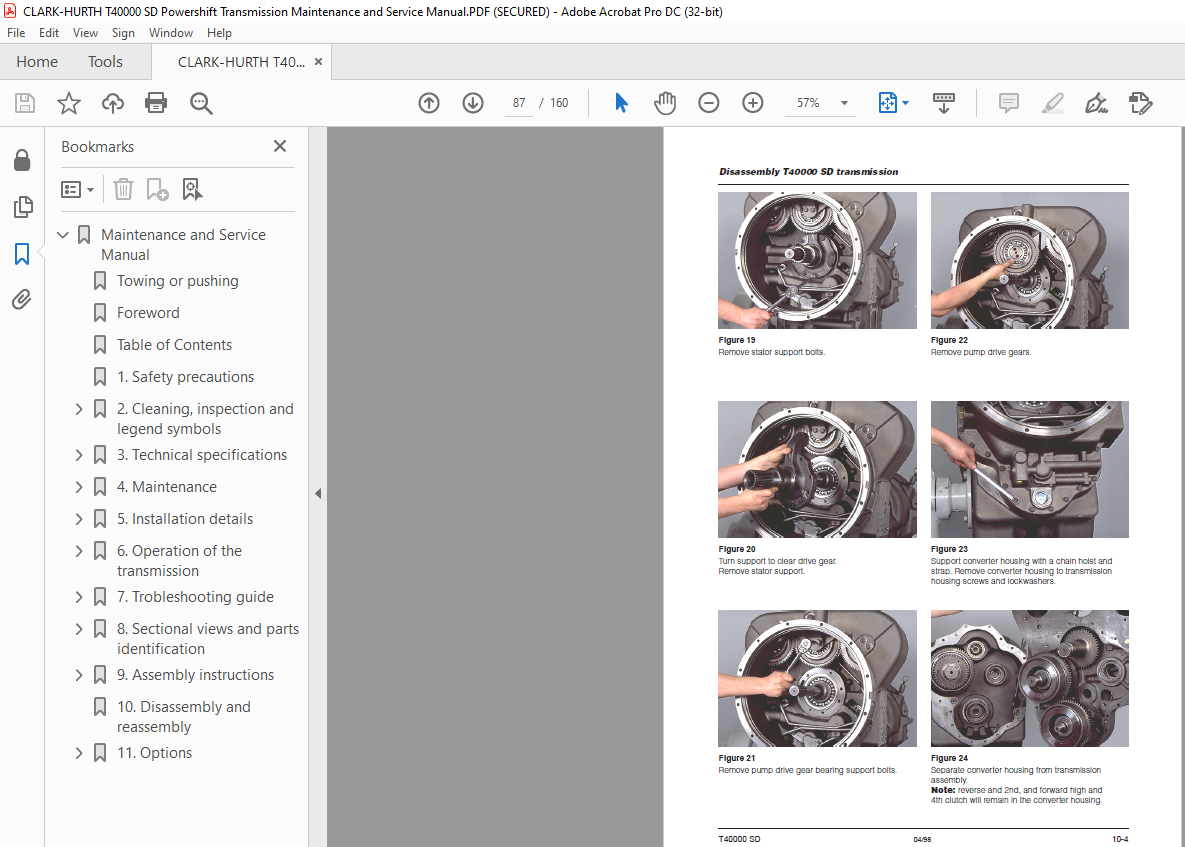Viewport: 1185px width, 847px height.
Task: Open zoom percentage dropdown
Action: 844,103
